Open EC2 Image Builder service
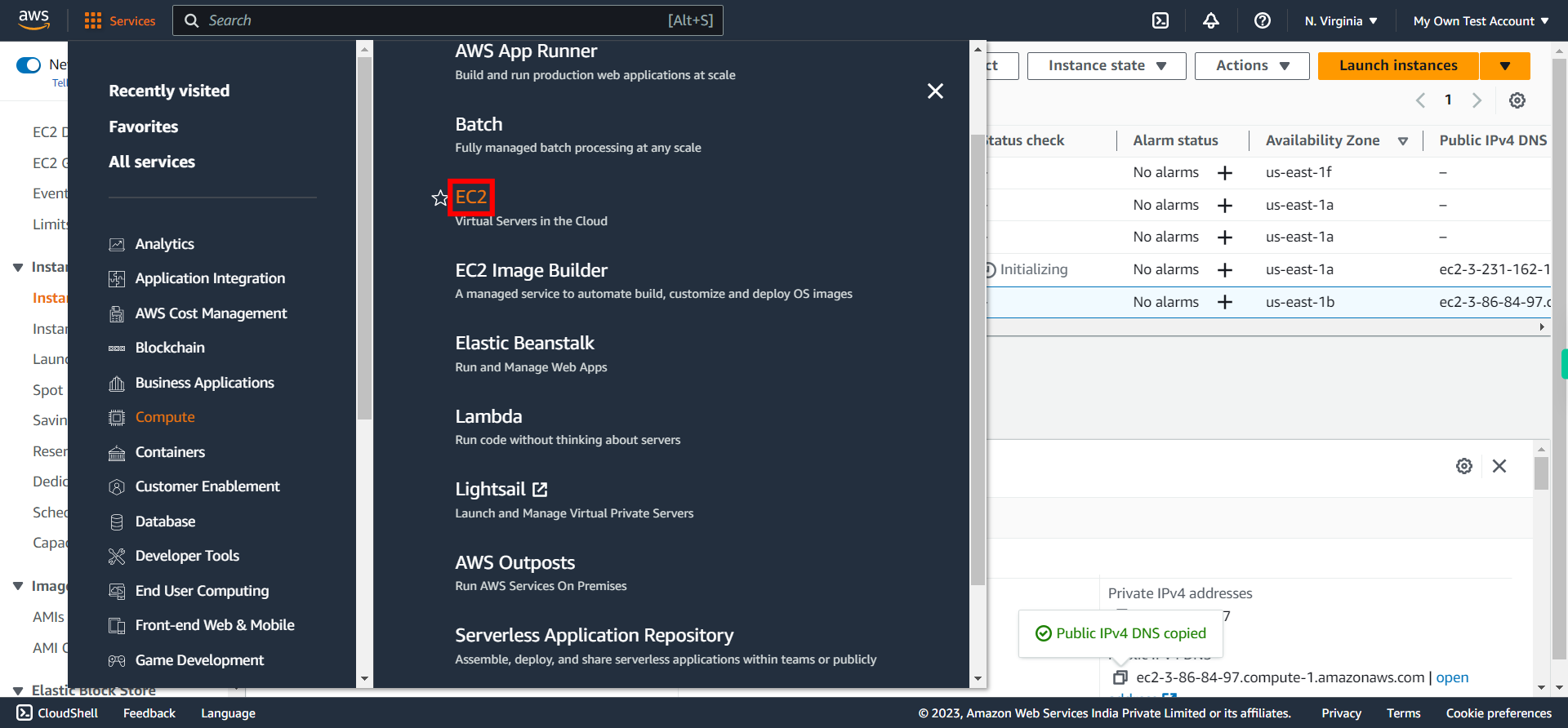Image resolution: width=1568 pixels, height=728 pixels. (531, 270)
